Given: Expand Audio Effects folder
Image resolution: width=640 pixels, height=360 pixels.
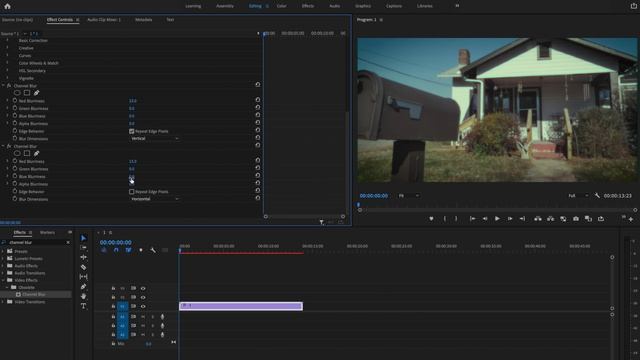Looking at the screenshot, I should 3,266.
